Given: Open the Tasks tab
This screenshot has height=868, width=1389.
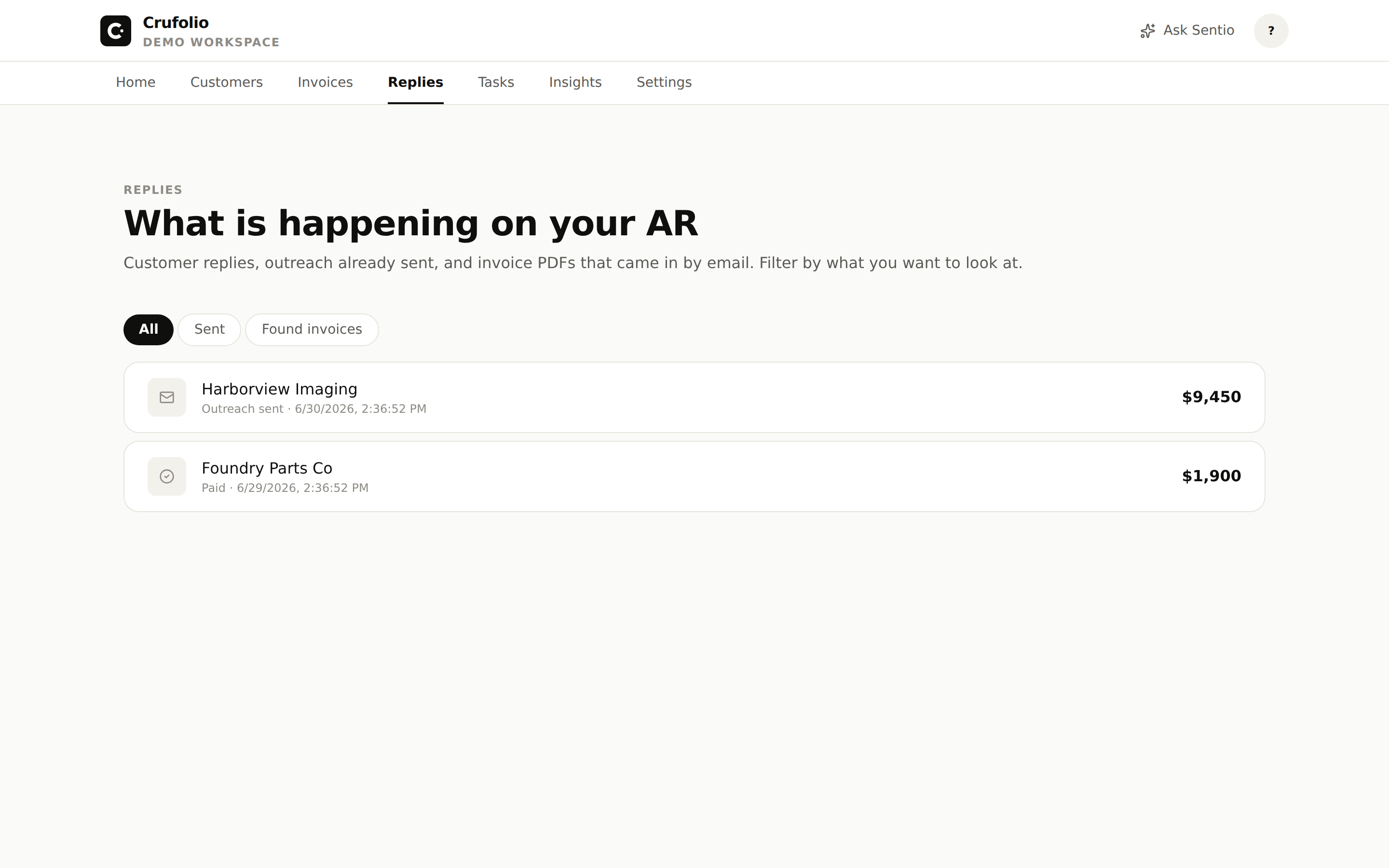Looking at the screenshot, I should 496,82.
